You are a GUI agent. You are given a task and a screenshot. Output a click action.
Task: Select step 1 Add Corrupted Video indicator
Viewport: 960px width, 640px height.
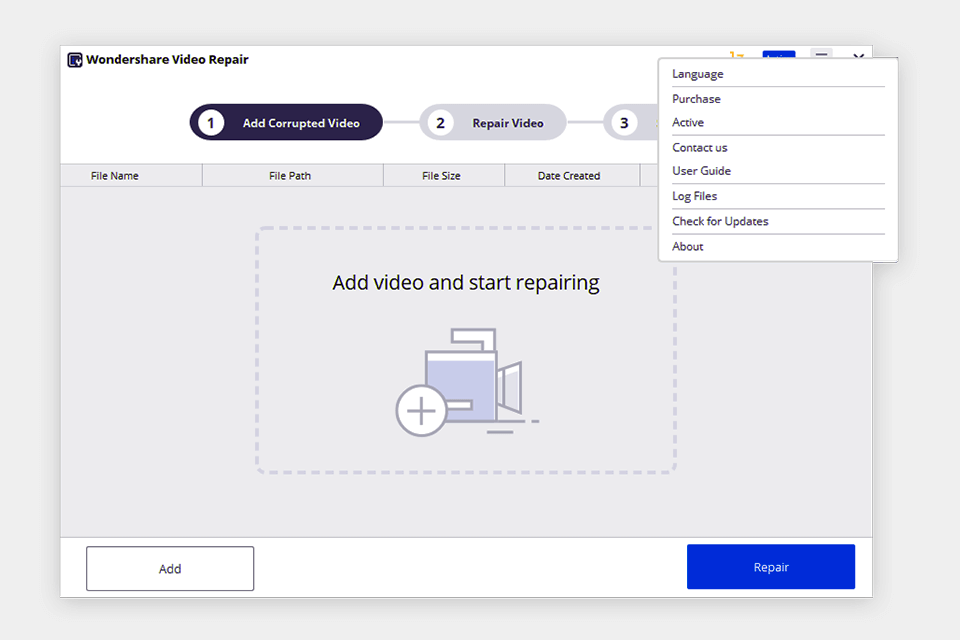click(285, 122)
